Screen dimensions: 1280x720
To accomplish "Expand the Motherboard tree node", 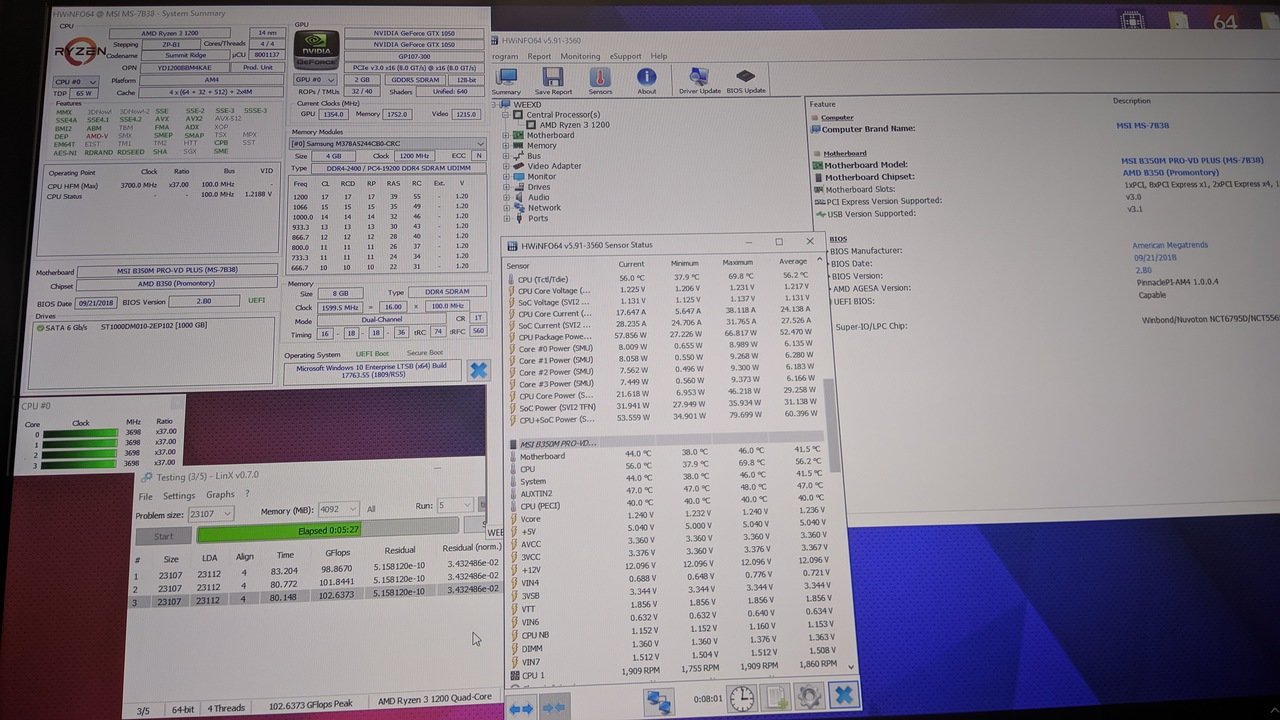I will 507,135.
